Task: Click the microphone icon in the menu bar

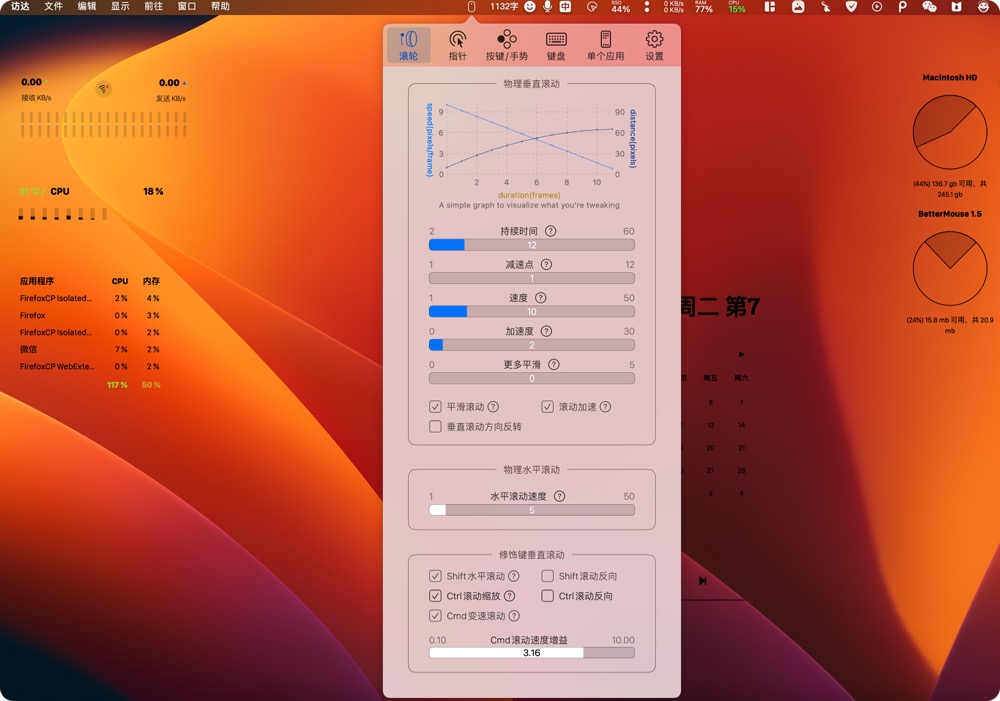Action: point(548,7)
